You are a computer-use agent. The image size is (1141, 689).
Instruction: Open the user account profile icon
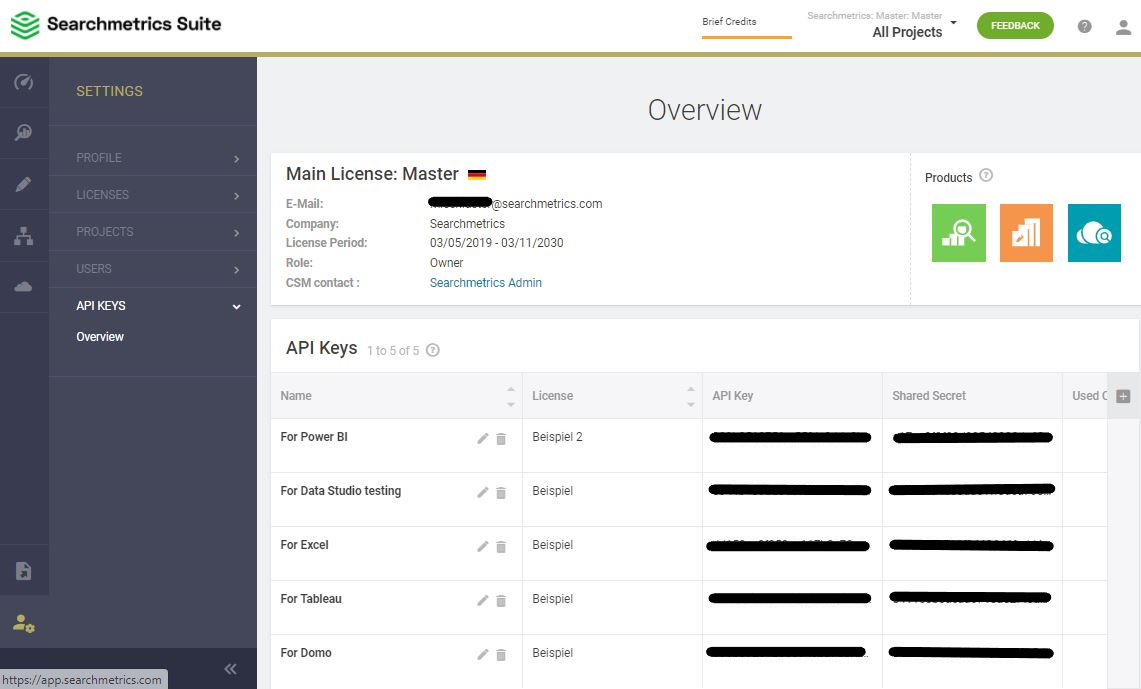pyautogui.click(x=1124, y=27)
